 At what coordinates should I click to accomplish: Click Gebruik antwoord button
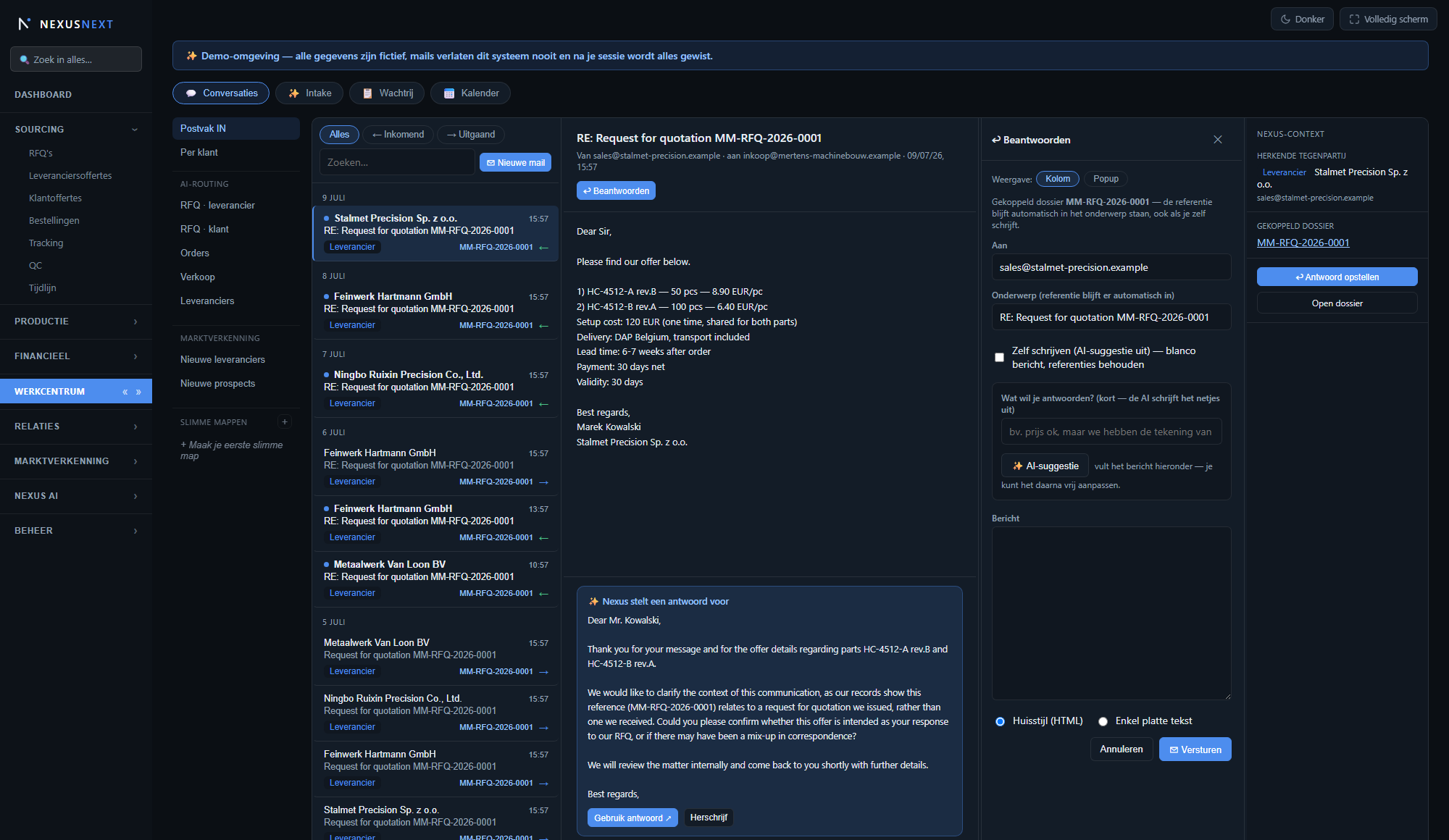[x=632, y=818]
